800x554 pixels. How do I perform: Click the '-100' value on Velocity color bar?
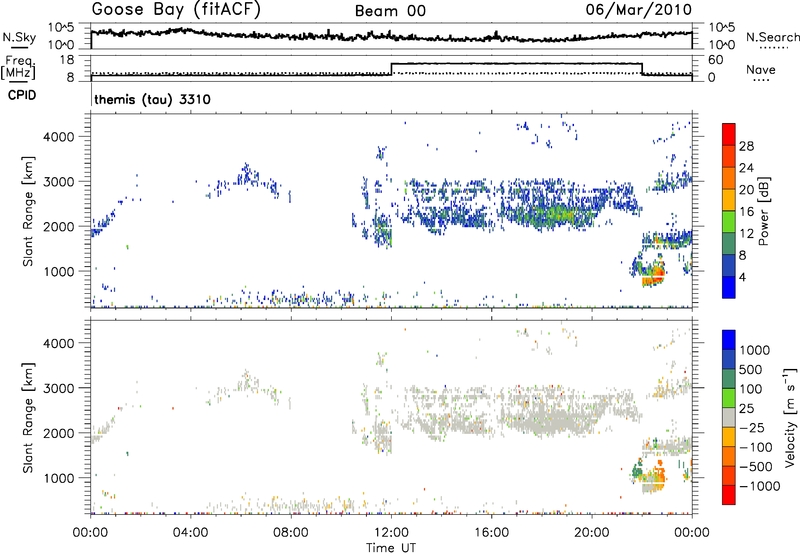(x=756, y=447)
